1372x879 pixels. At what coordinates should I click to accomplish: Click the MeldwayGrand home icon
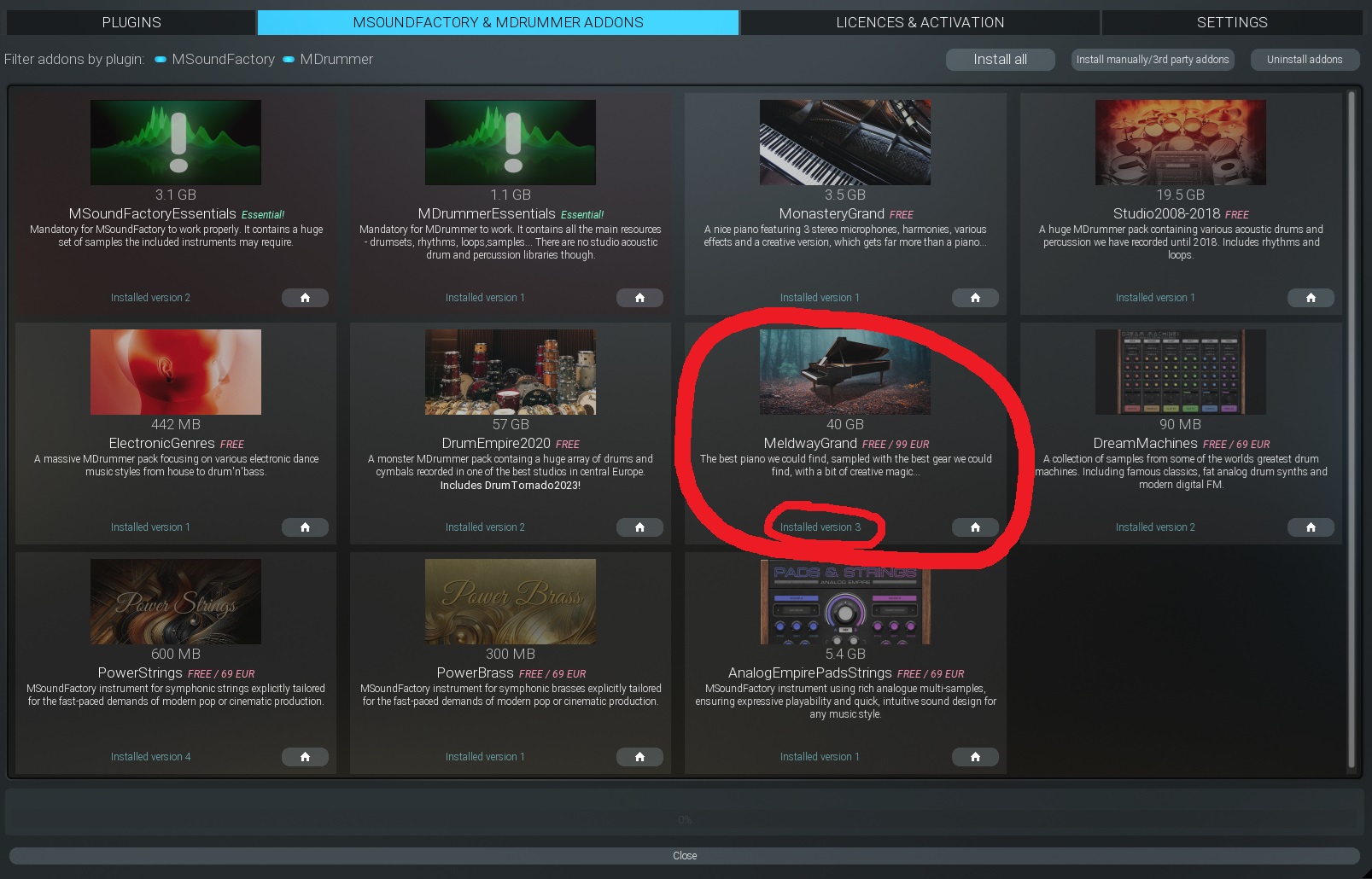pyautogui.click(x=975, y=527)
